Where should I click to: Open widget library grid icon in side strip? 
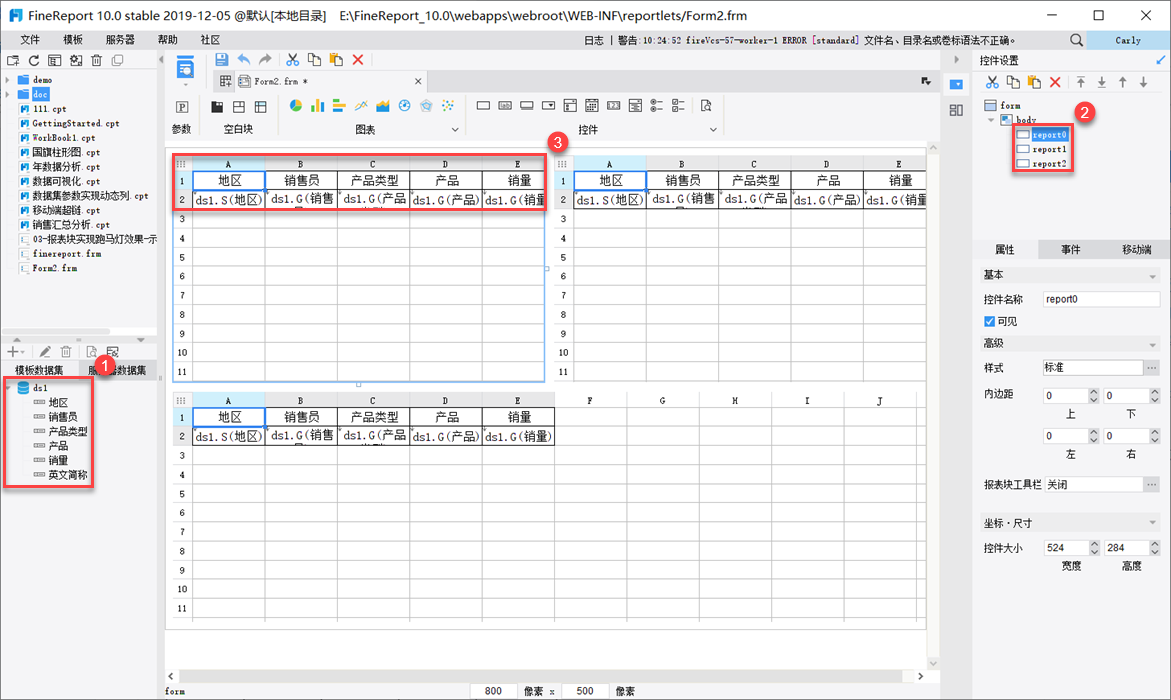(x=956, y=110)
